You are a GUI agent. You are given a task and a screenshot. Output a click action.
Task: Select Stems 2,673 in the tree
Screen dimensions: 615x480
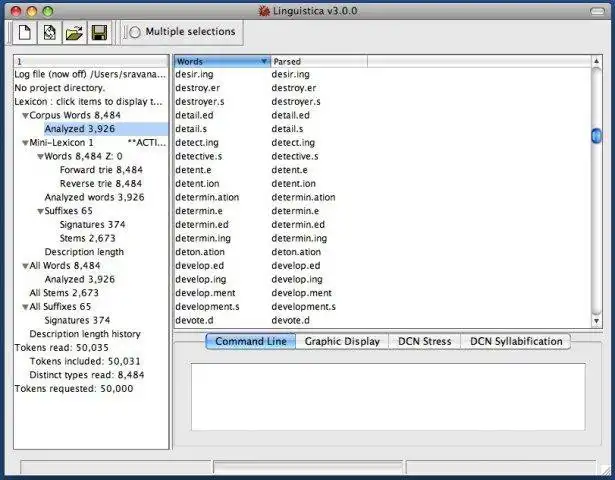tap(87, 238)
